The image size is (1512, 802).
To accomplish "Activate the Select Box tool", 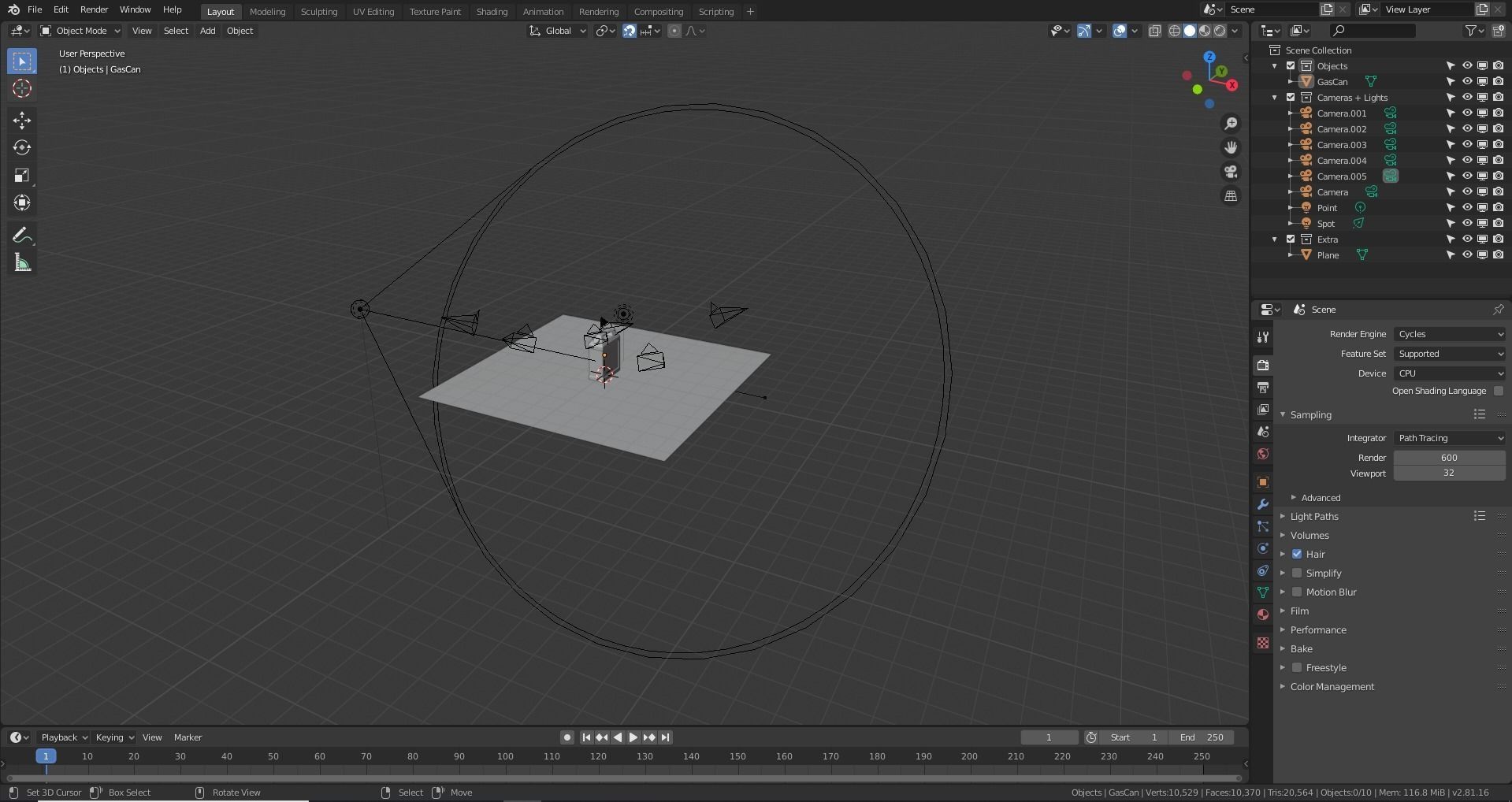I will pos(22,61).
